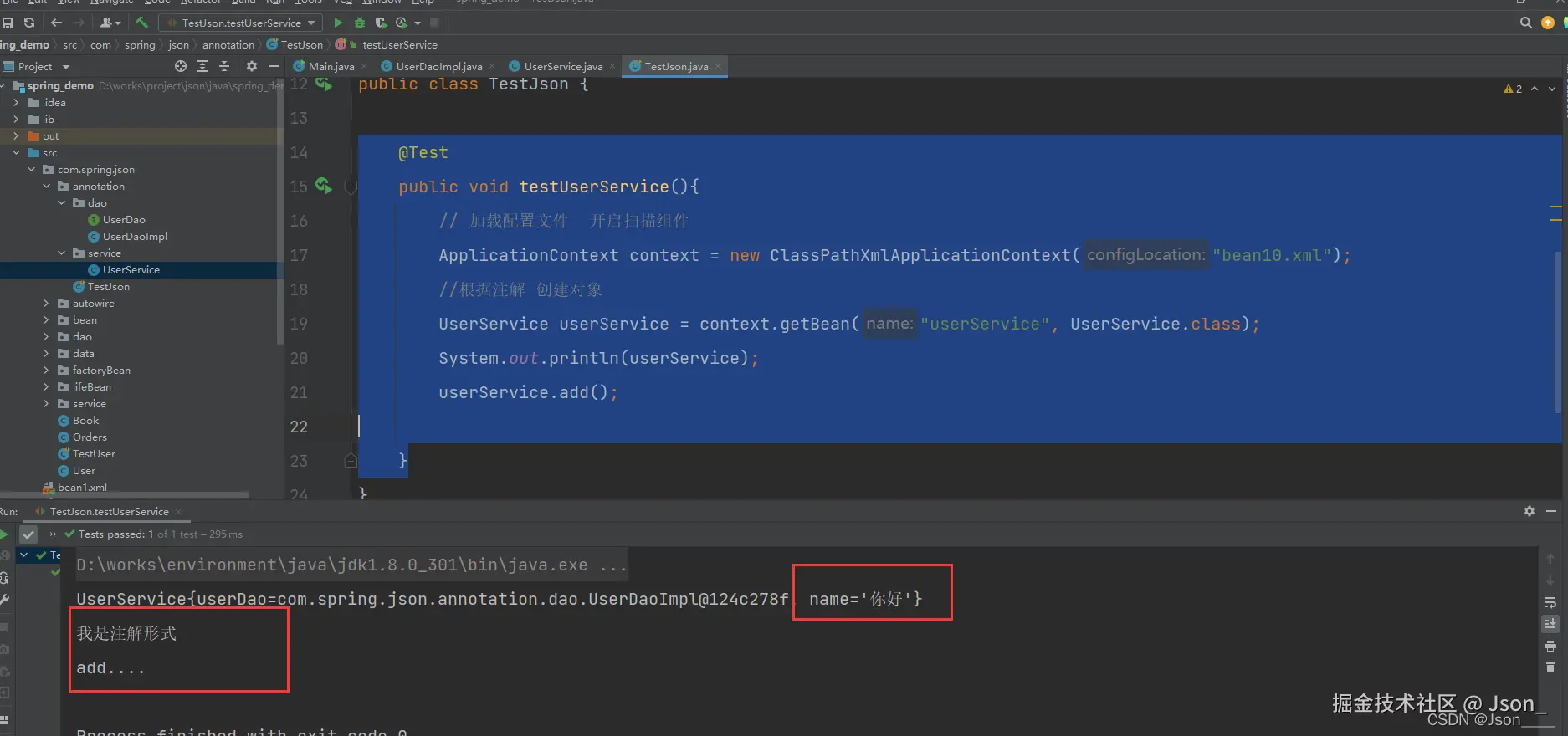Open the profiler dropdown arrow

coord(417,23)
